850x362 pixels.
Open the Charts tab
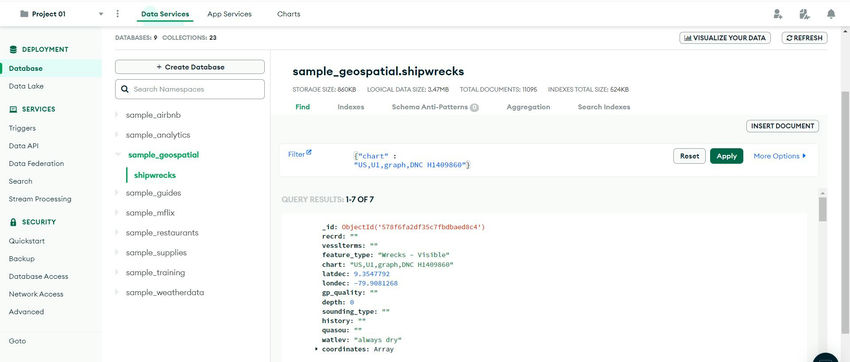[288, 14]
